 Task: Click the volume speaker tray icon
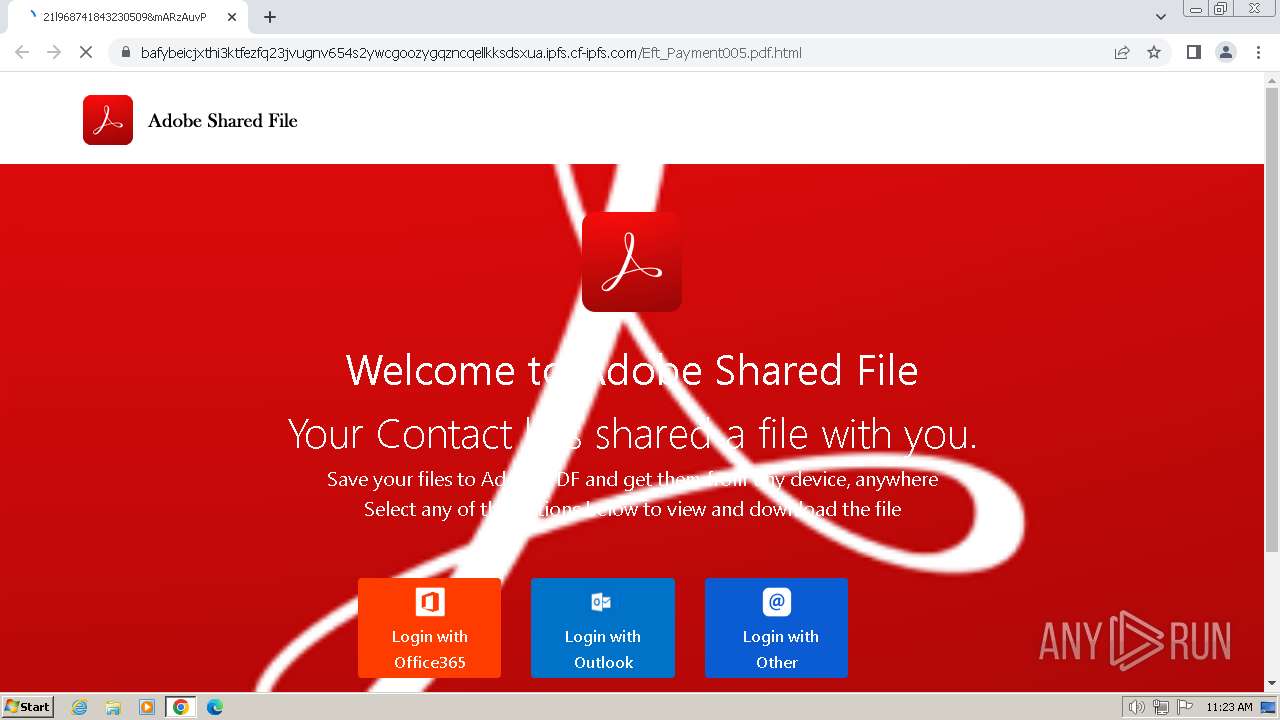click(x=1137, y=707)
